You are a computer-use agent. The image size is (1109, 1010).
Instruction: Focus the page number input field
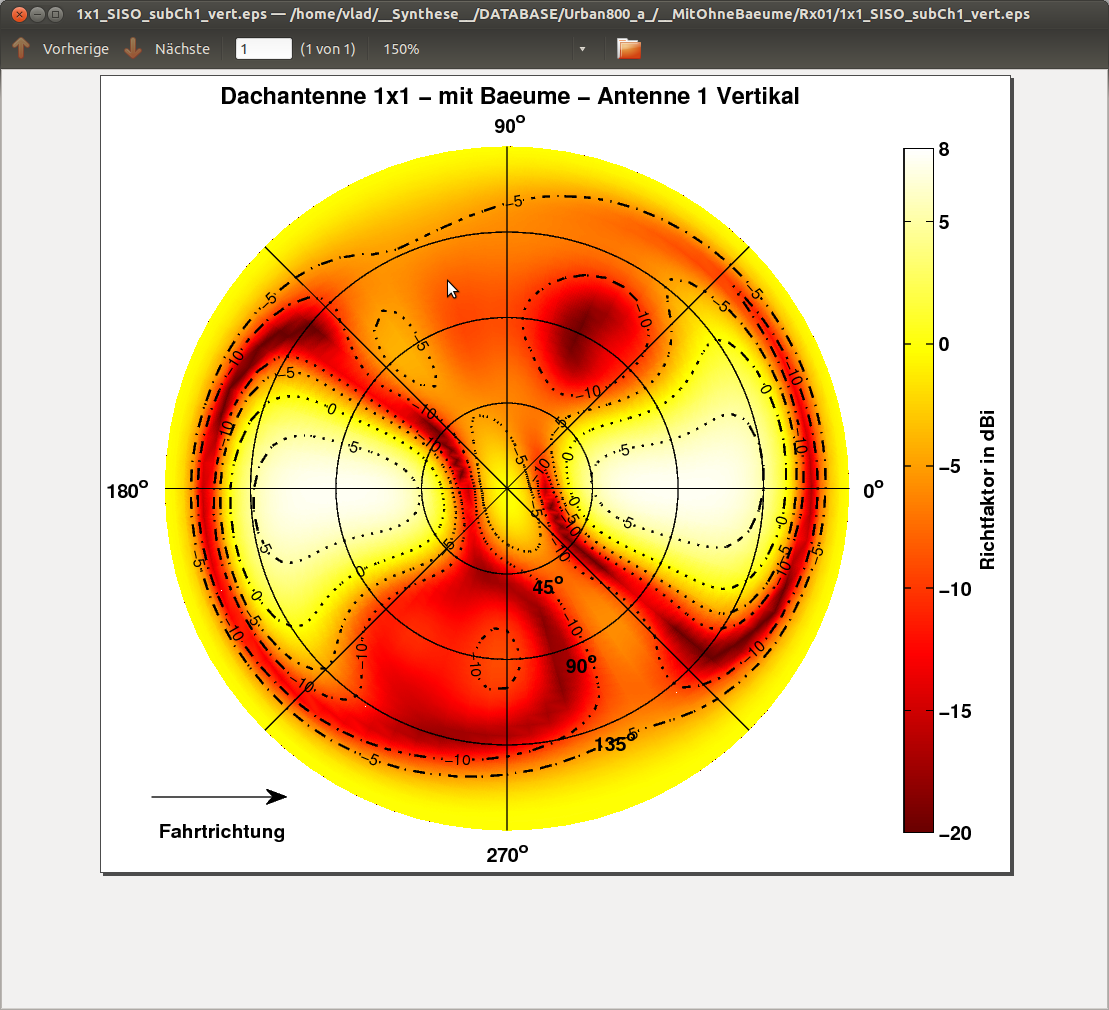click(264, 49)
